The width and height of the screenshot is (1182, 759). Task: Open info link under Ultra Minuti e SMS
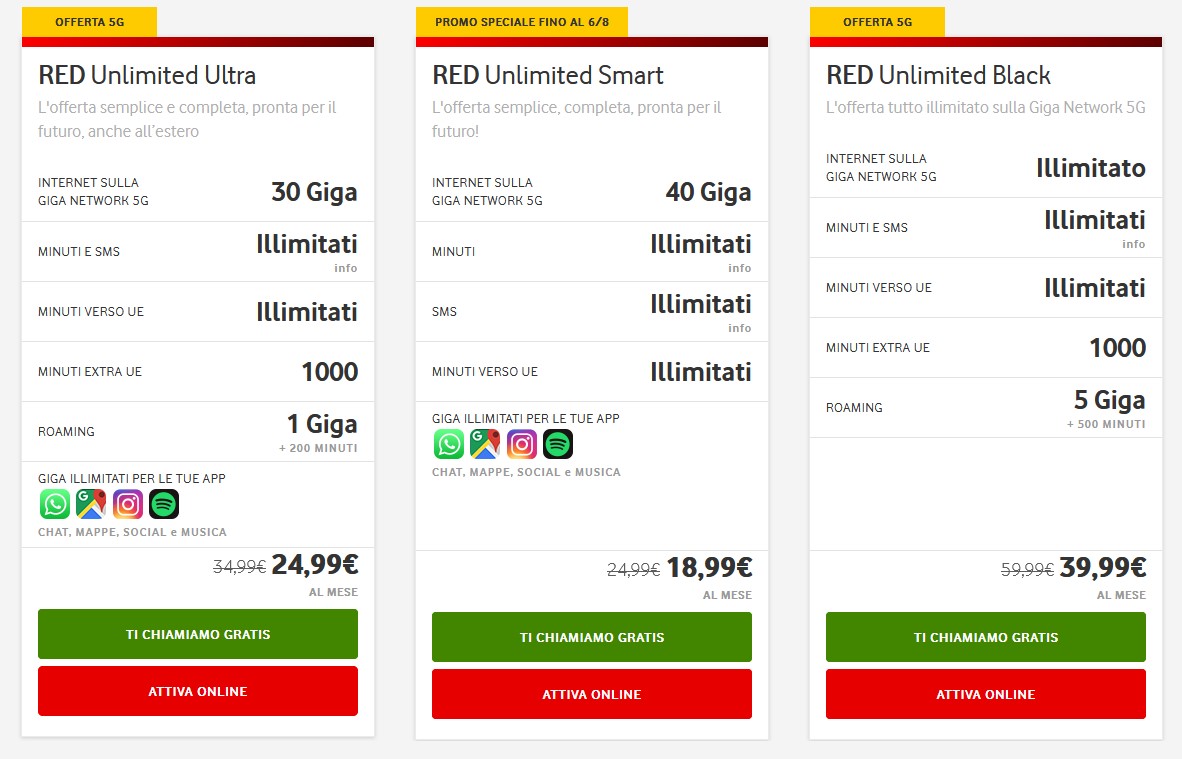pos(345,268)
